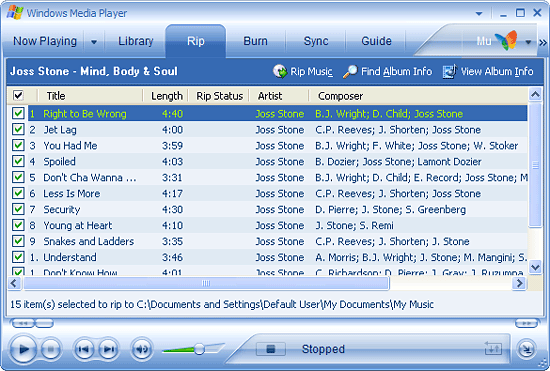
Task: Click the Play button
Action: pyautogui.click(x=23, y=349)
